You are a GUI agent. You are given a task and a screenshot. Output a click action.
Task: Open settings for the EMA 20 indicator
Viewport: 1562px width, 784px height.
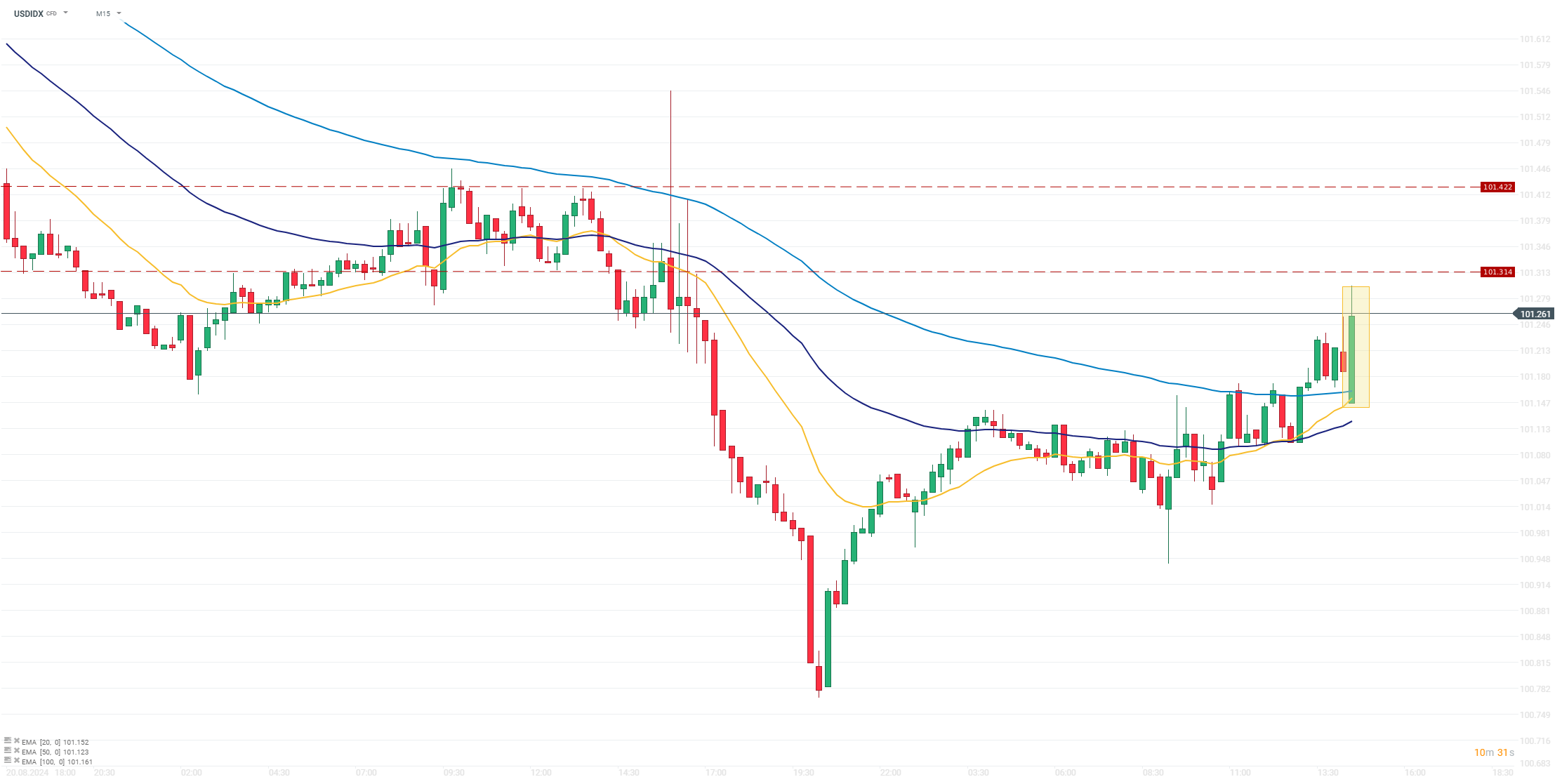point(8,742)
